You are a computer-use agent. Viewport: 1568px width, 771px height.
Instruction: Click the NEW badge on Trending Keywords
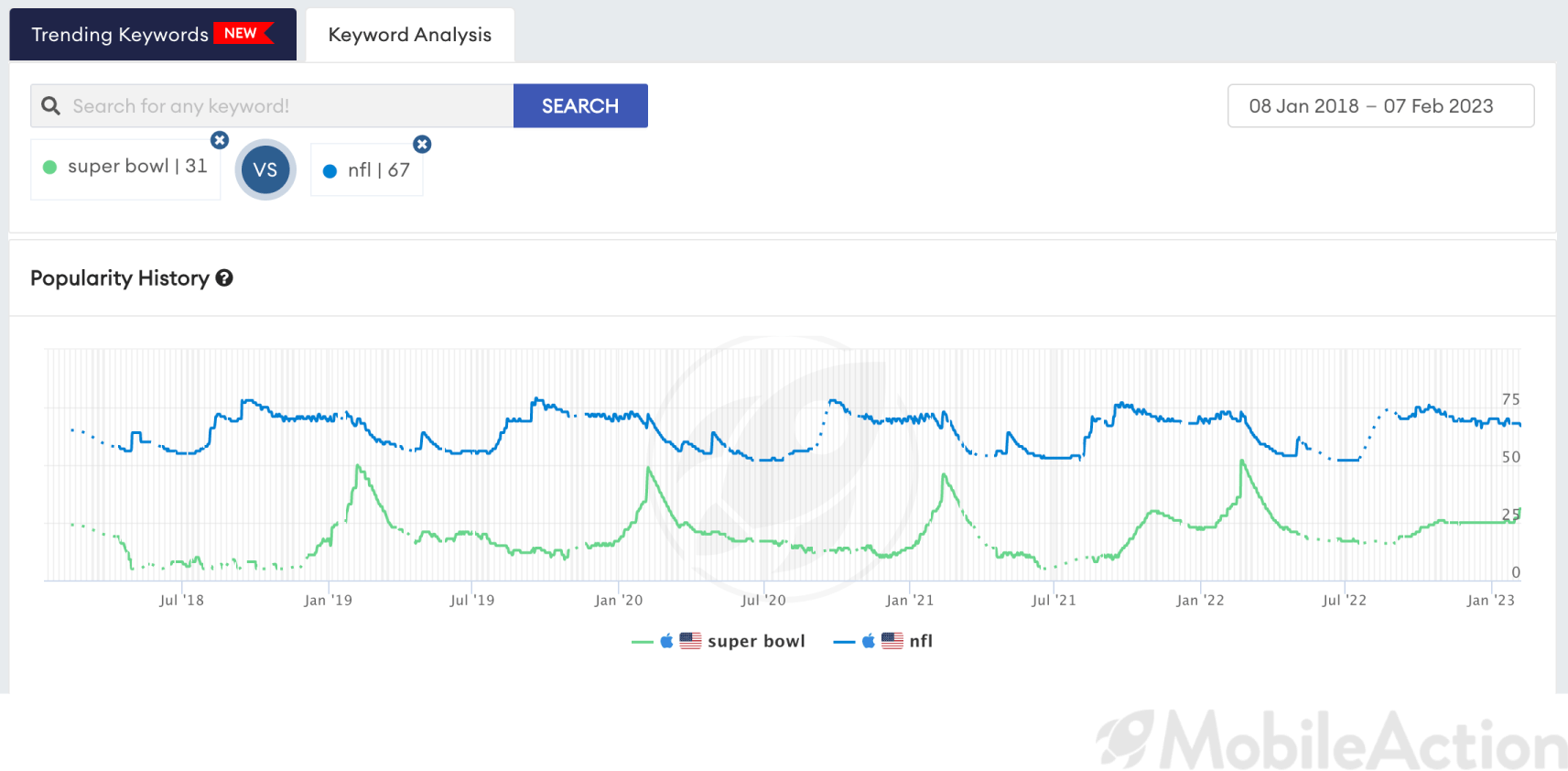pyautogui.click(x=243, y=33)
